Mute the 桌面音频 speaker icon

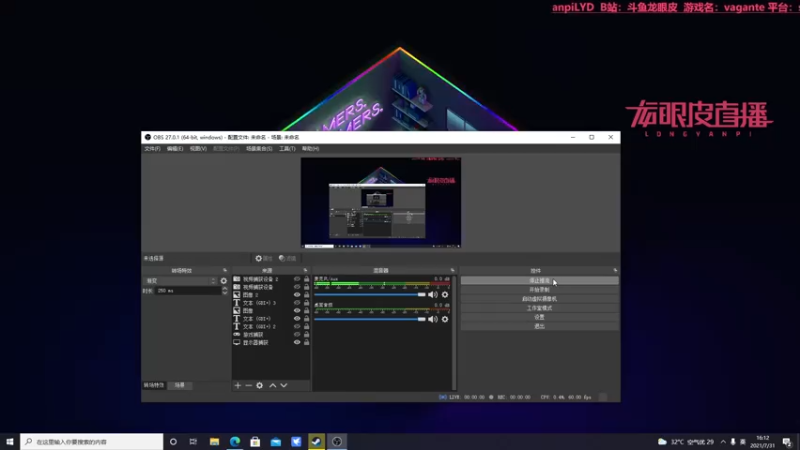coord(433,319)
